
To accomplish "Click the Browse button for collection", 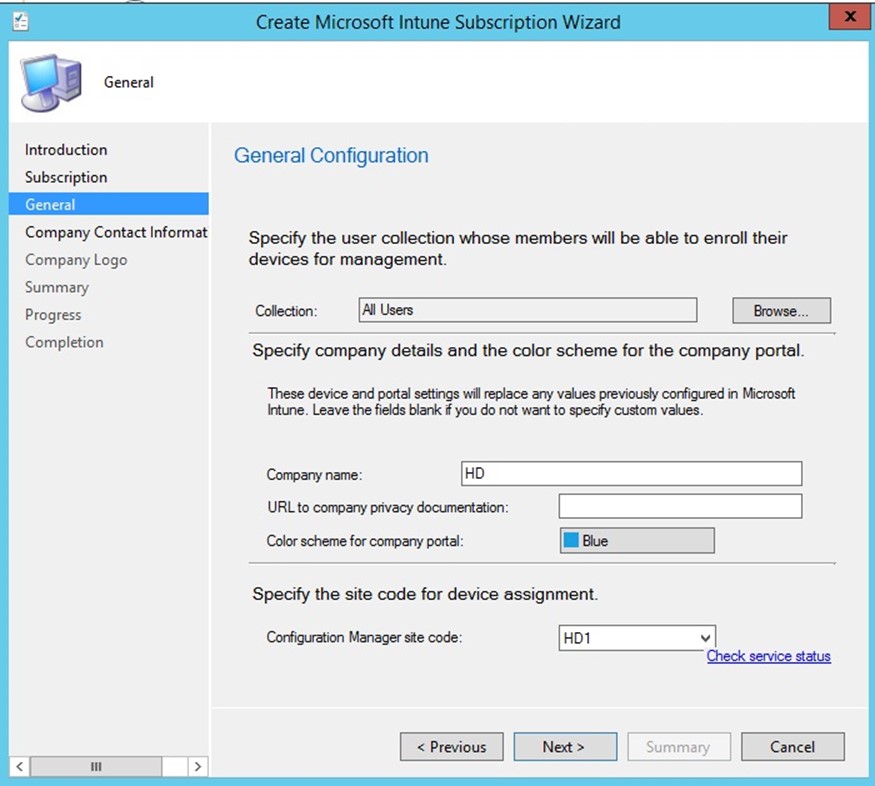I will 781,311.
